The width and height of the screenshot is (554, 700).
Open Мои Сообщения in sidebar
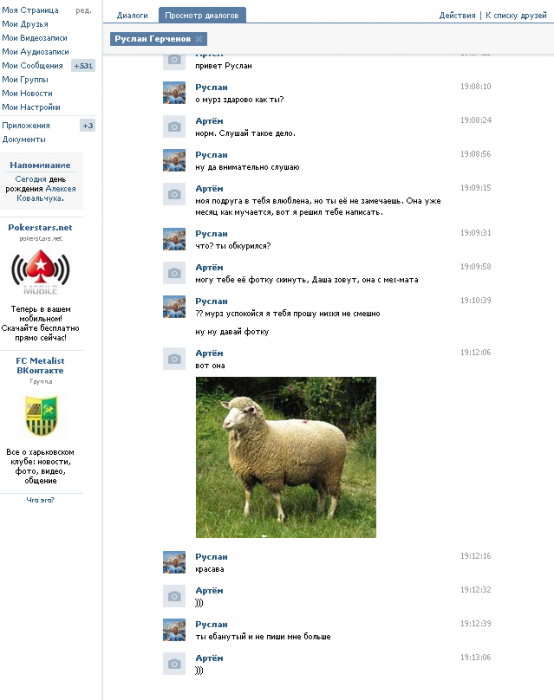click(32, 66)
